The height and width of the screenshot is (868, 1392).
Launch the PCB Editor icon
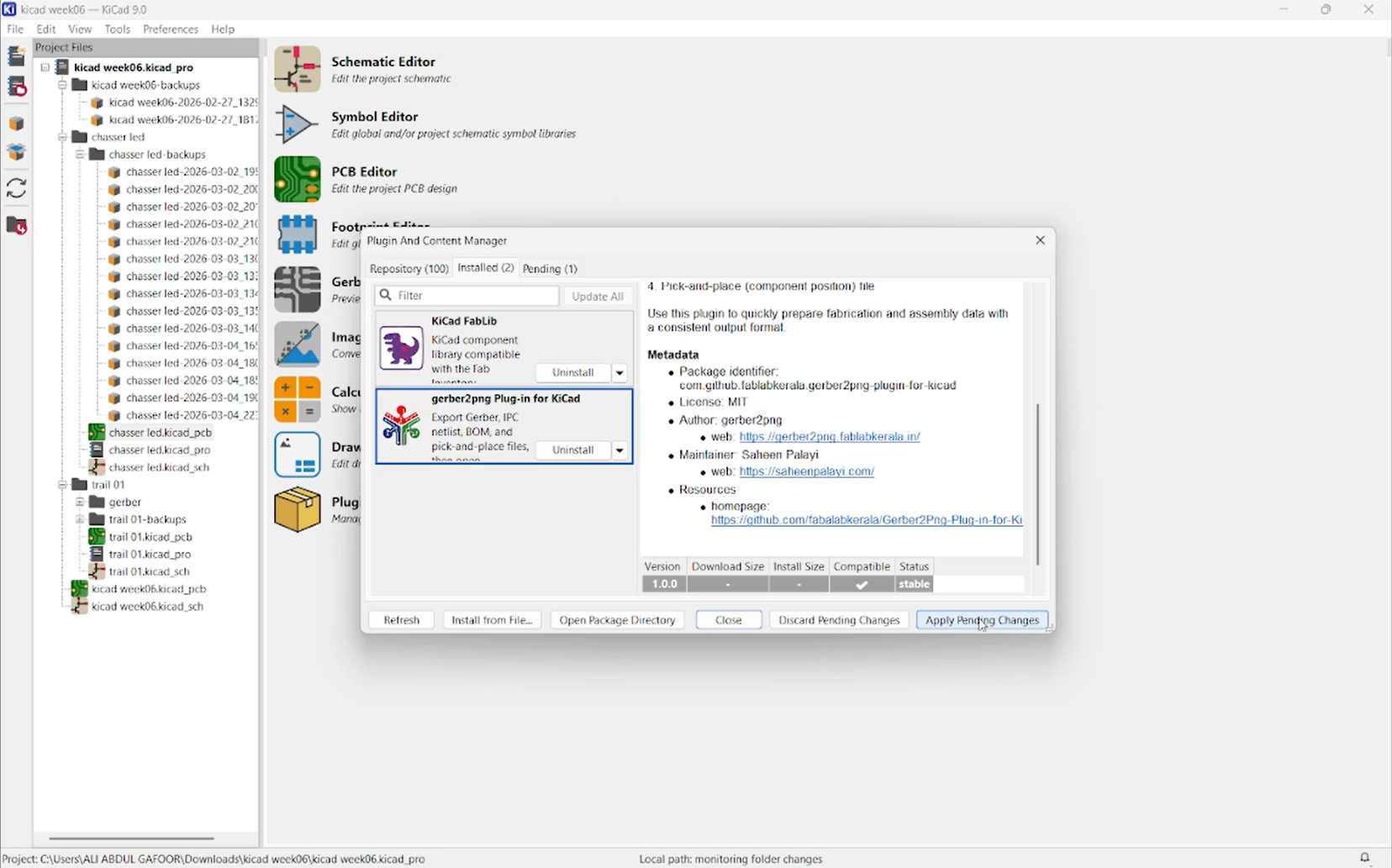pyautogui.click(x=297, y=179)
